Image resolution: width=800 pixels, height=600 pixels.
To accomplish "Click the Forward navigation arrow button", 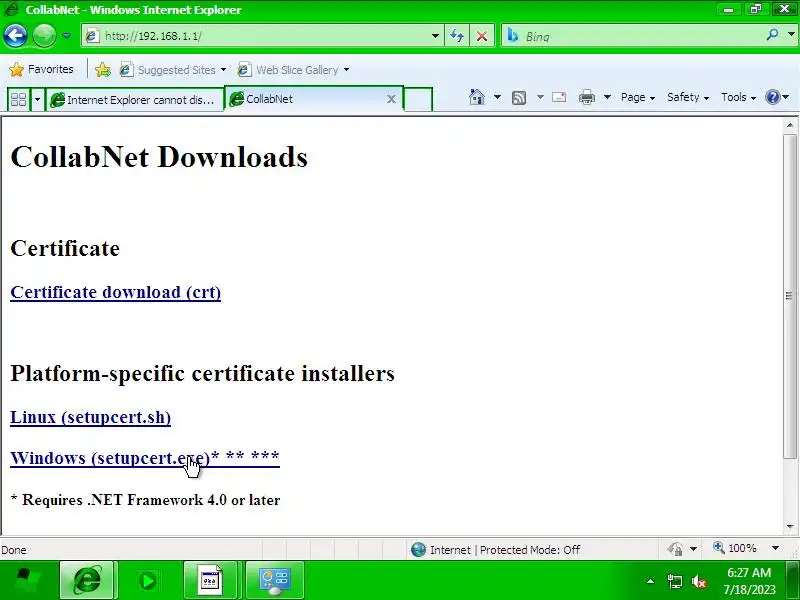I will pos(44,36).
